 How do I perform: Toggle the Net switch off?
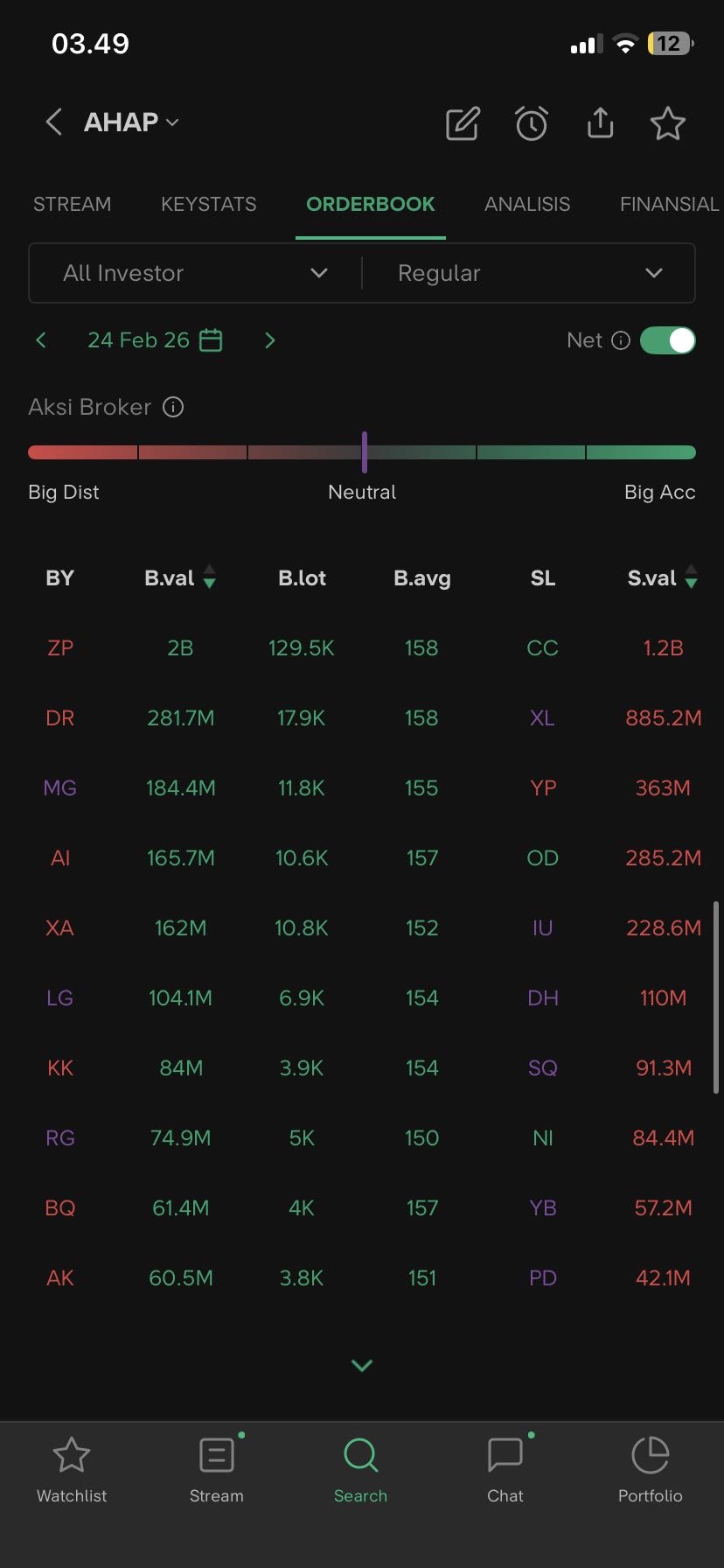(x=668, y=340)
